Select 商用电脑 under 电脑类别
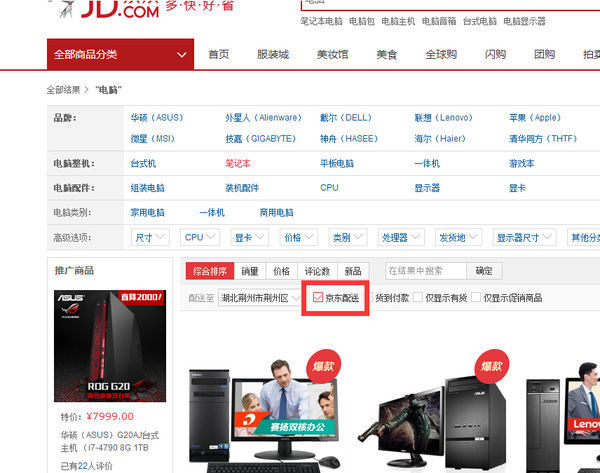This screenshot has width=600, height=473. [x=276, y=212]
